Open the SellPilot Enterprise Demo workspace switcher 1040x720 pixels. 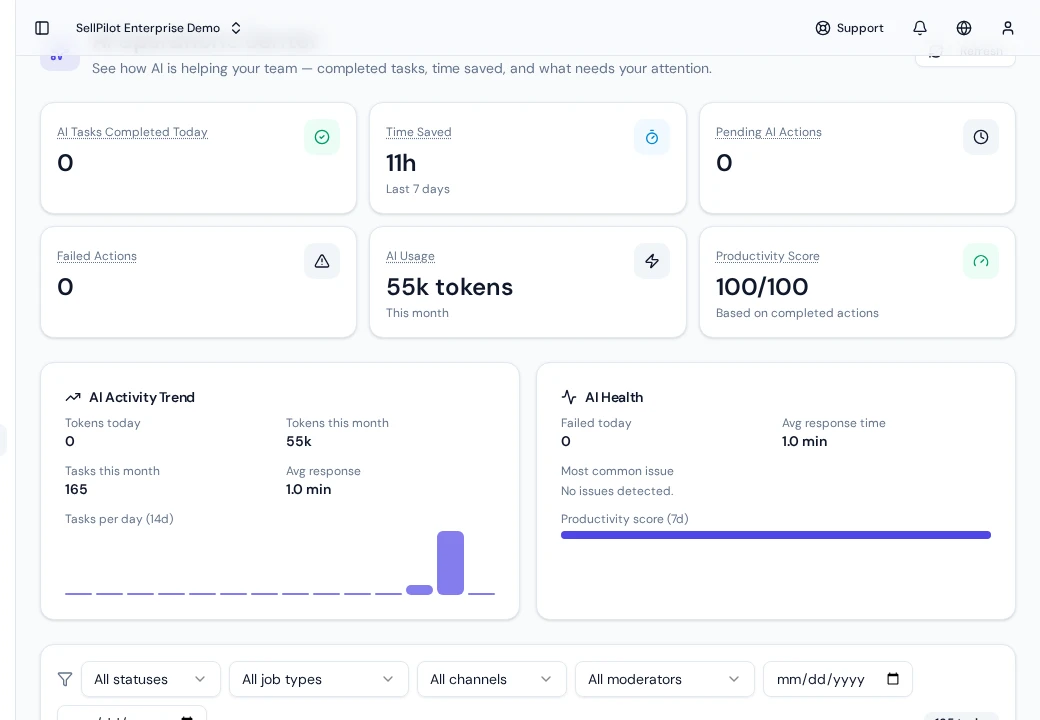click(x=159, y=28)
